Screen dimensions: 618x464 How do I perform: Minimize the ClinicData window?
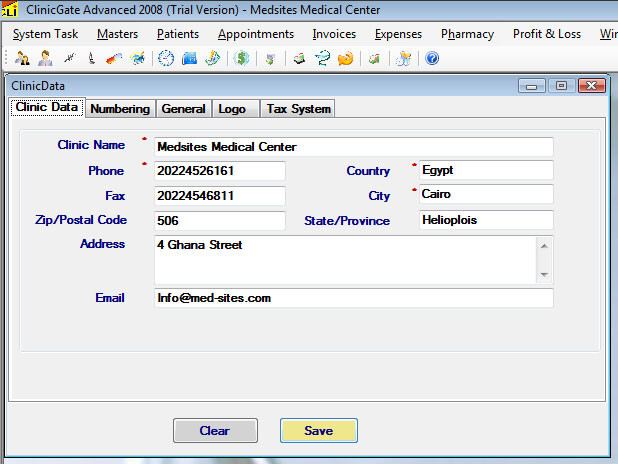[x=532, y=86]
